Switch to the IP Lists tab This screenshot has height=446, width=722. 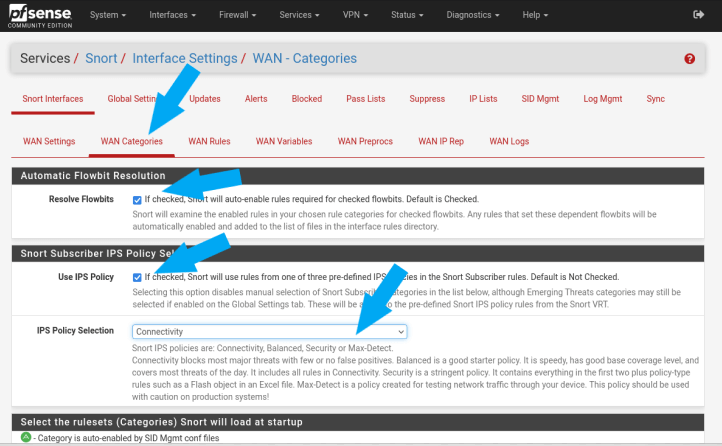[x=483, y=99]
